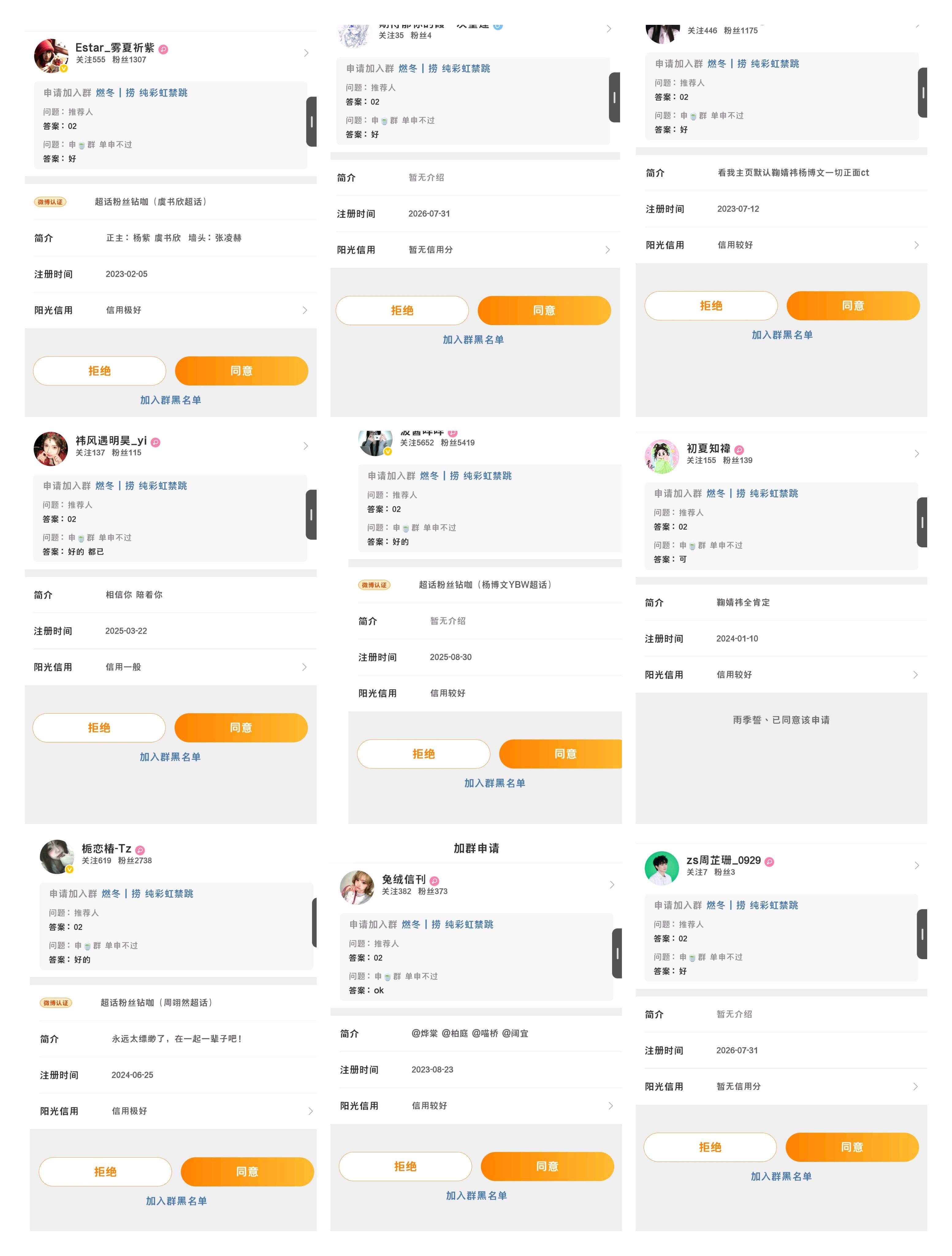Tap 同意 for 兔绒信刊 request
The image size is (952, 1256).
547,1166
